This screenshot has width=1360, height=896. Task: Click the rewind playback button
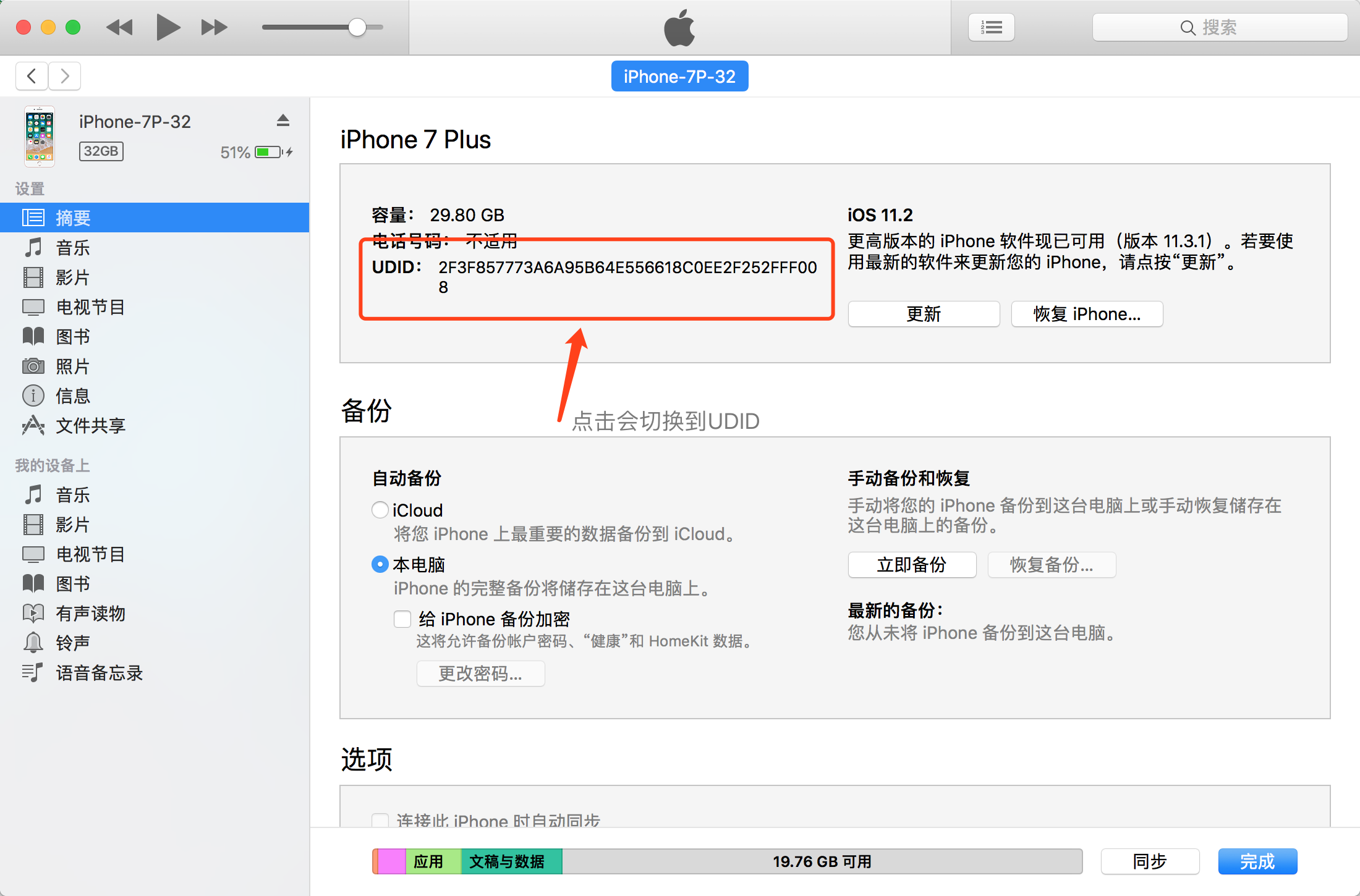coord(119,28)
